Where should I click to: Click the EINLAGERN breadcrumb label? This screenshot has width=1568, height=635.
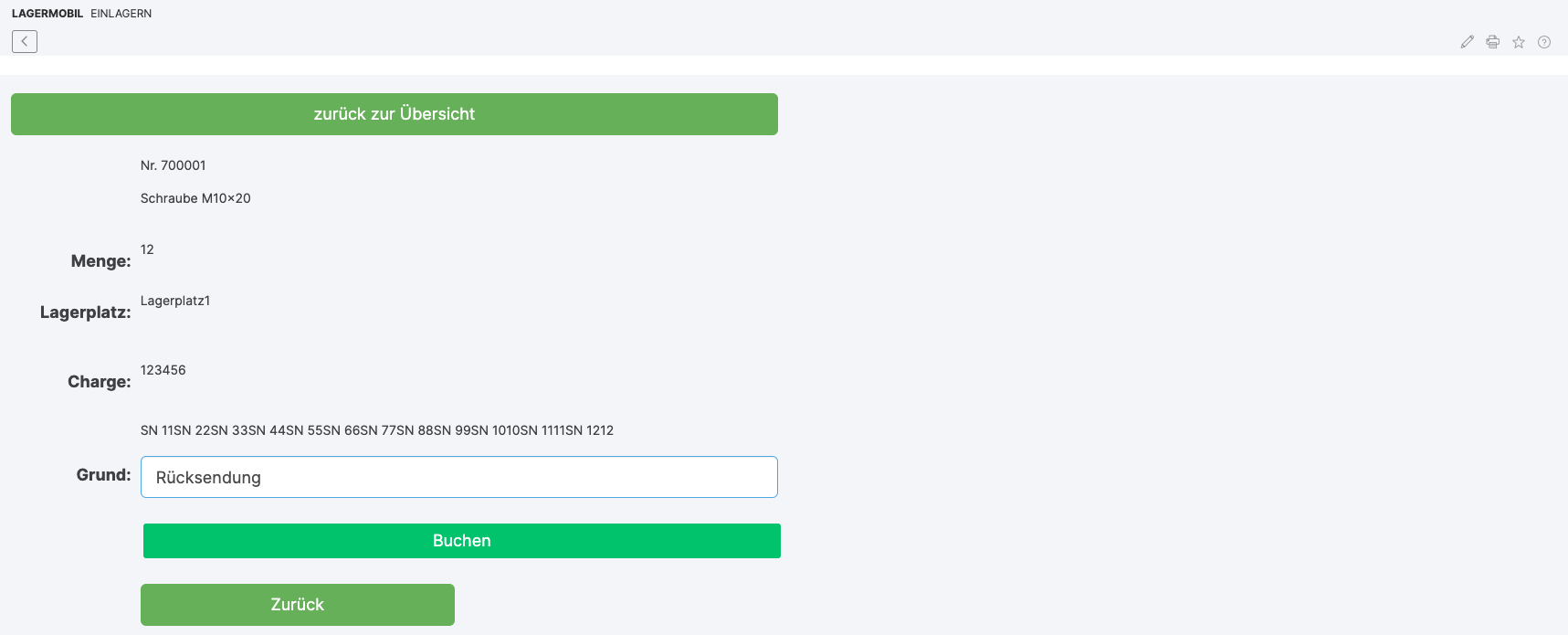pos(121,14)
